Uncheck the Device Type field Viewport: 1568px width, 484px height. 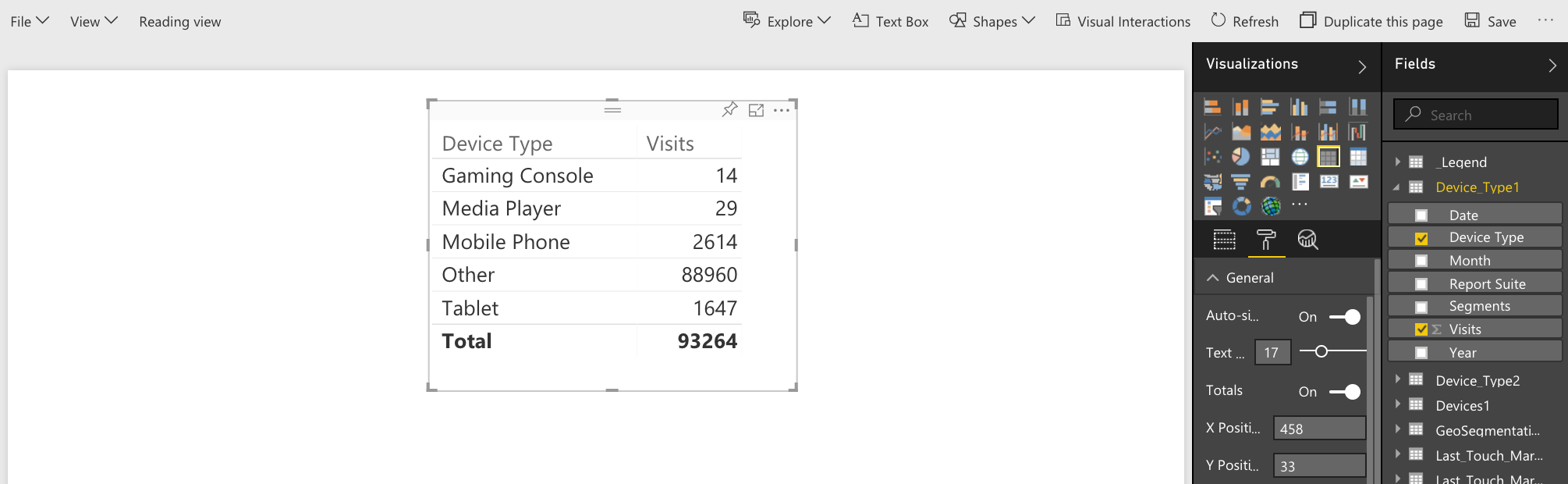1421,237
